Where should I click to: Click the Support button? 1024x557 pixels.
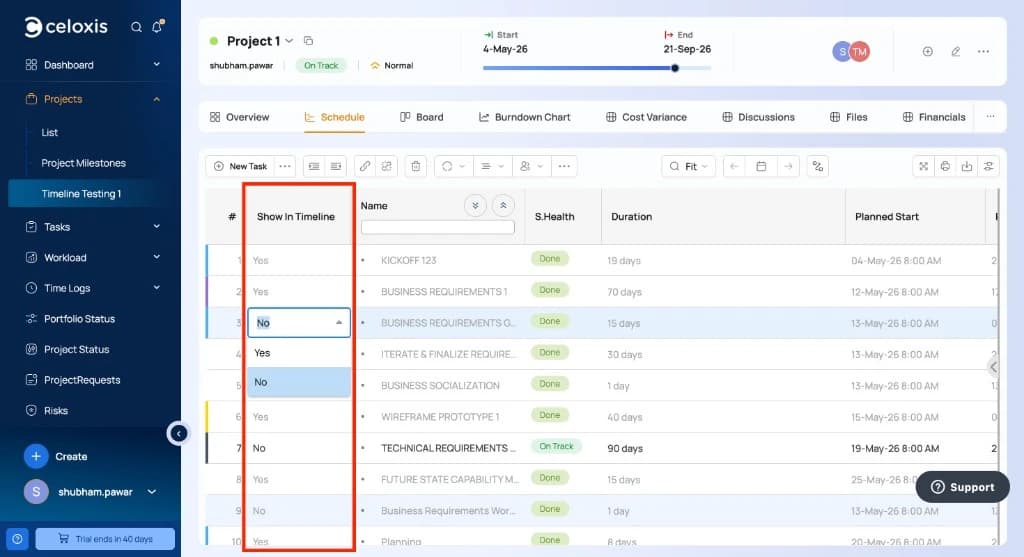tap(963, 487)
